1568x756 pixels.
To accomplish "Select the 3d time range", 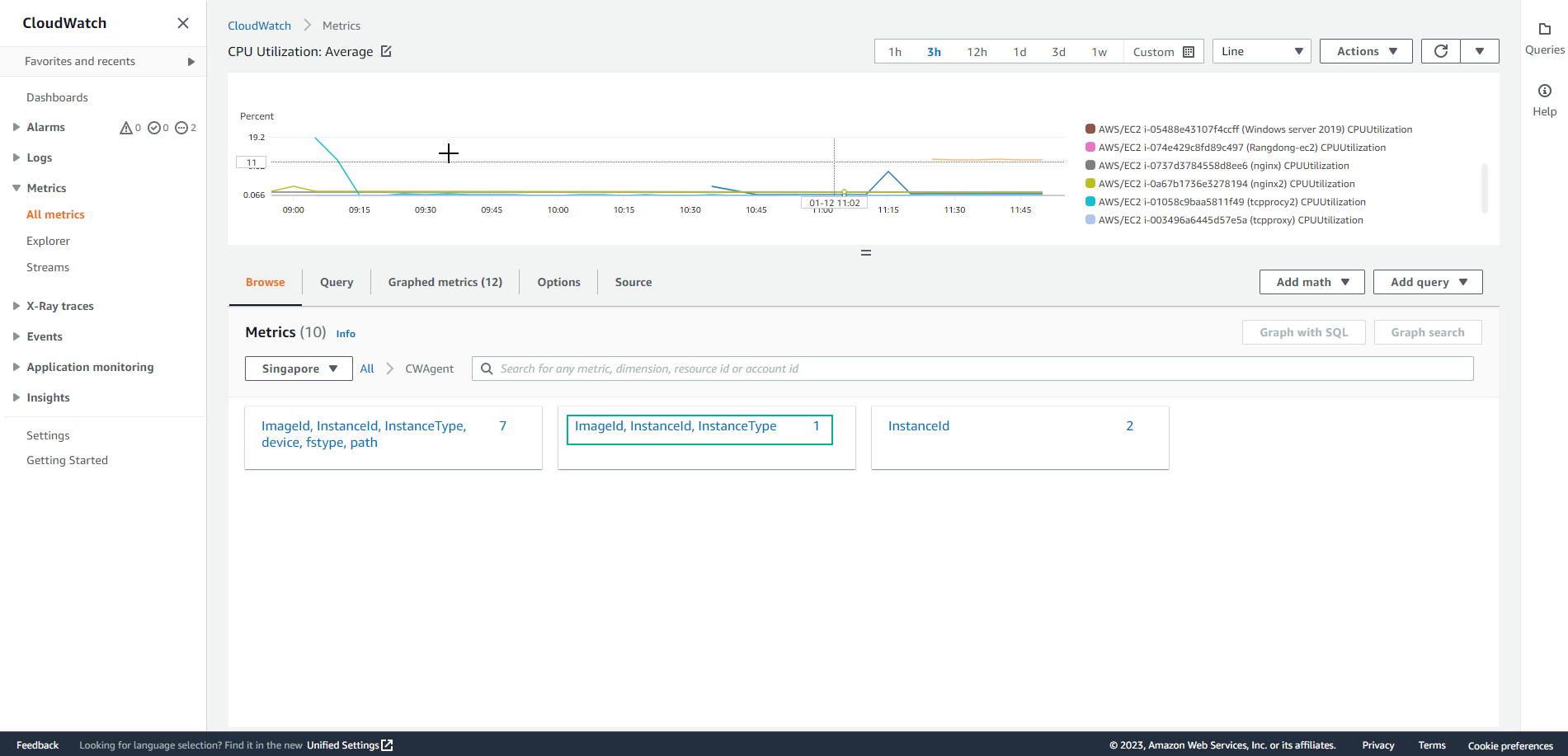I will pyautogui.click(x=1058, y=52).
